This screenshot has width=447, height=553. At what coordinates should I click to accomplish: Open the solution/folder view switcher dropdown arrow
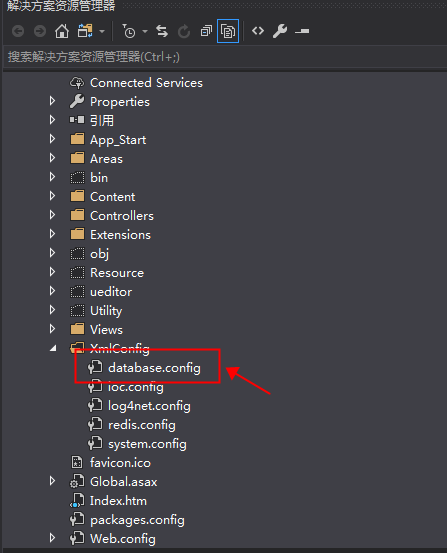coord(102,31)
